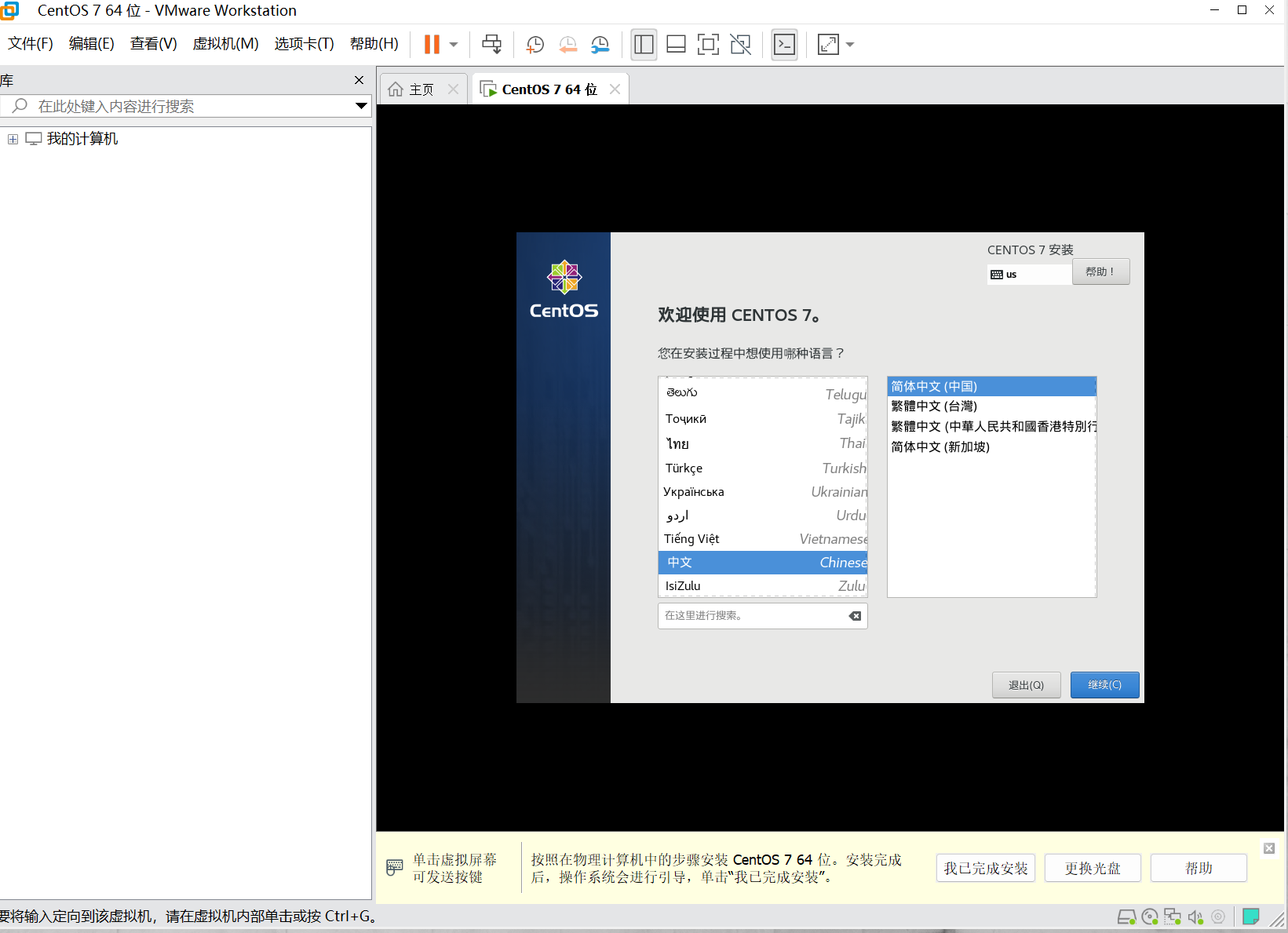Open the library search dropdown arrow
Image resolution: width=1288 pixels, height=933 pixels.
361,106
